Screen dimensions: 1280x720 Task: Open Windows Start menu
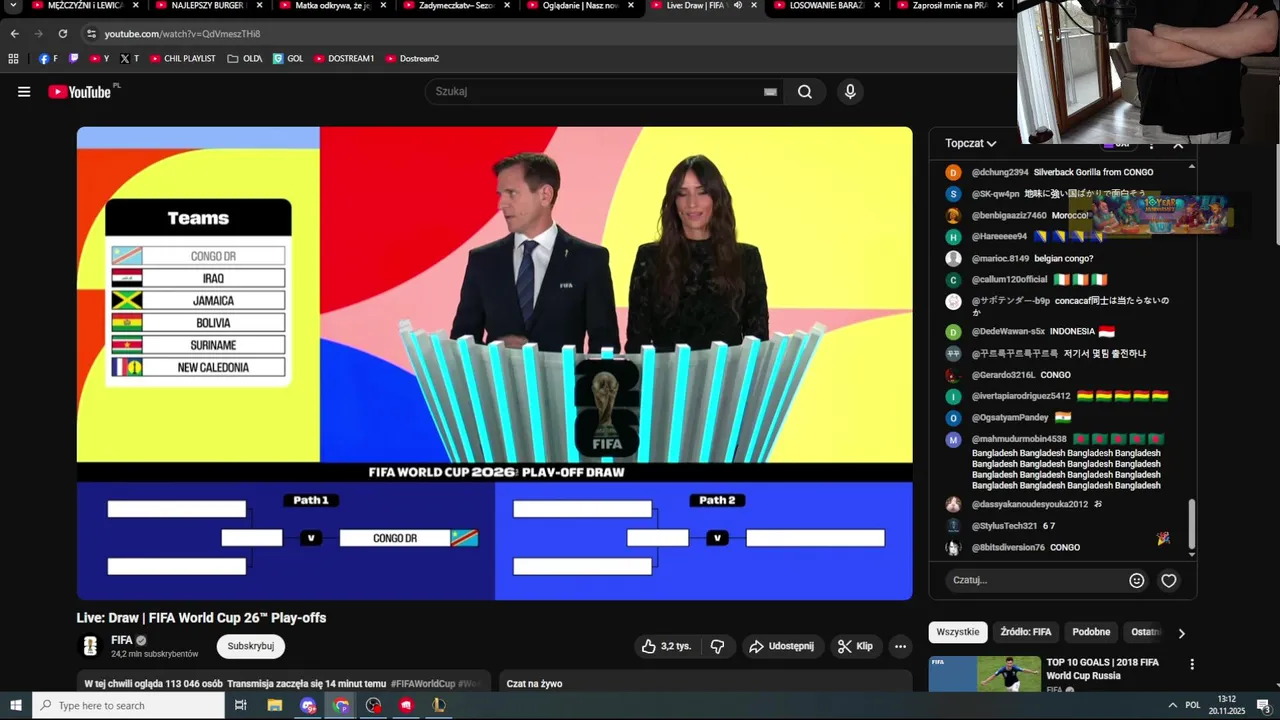click(16, 705)
